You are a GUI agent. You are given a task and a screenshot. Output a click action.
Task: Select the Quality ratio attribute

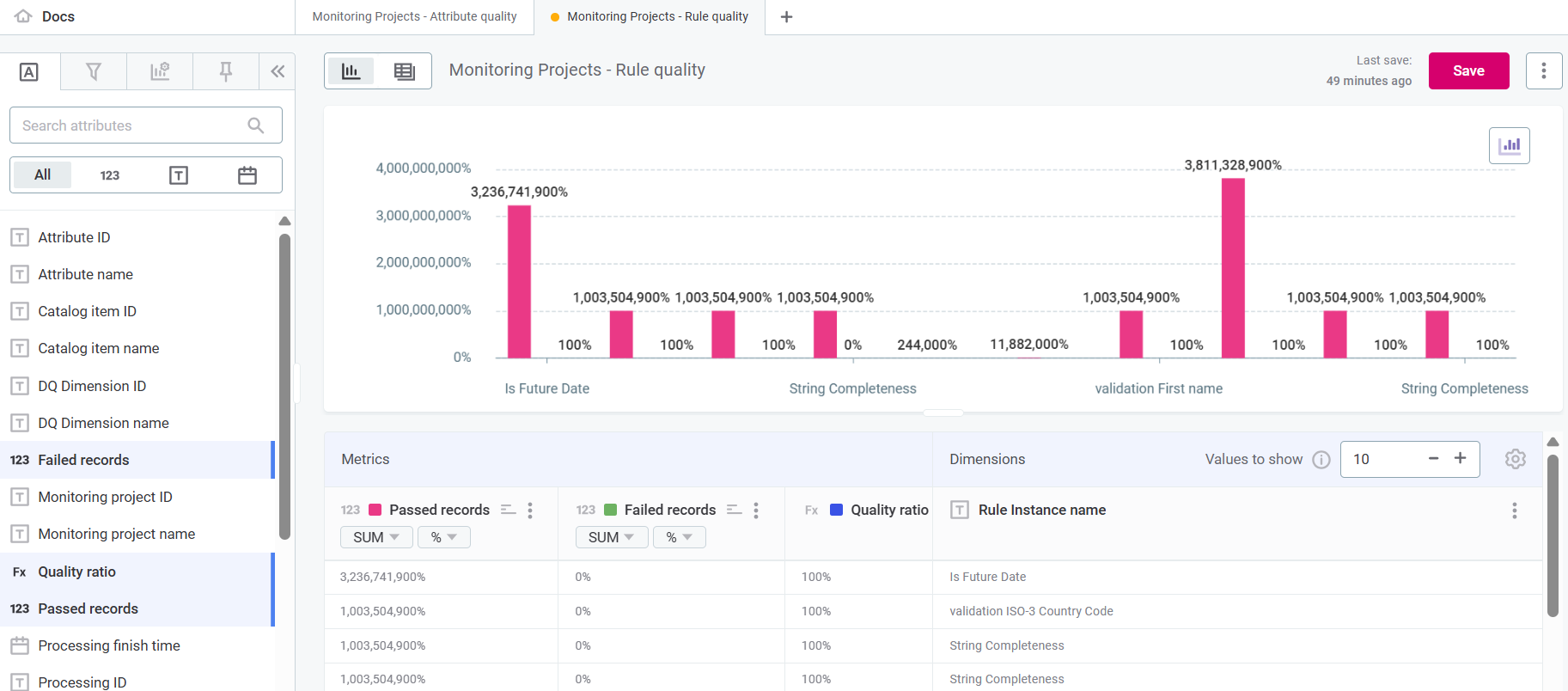(x=77, y=572)
